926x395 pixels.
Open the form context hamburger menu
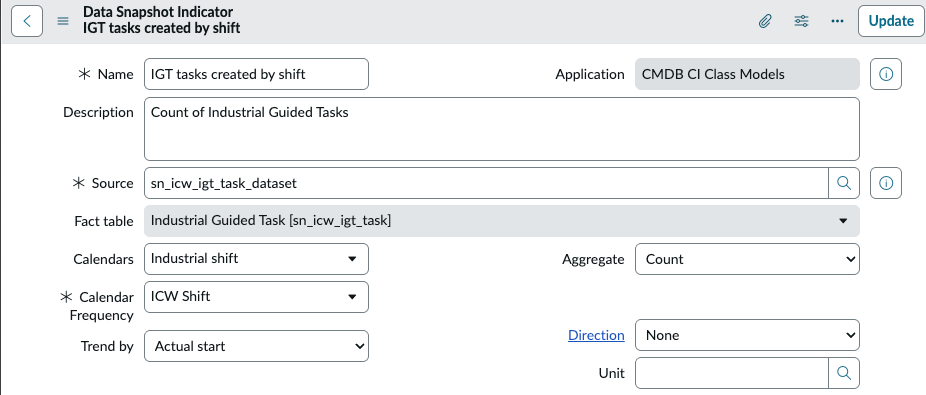(63, 21)
